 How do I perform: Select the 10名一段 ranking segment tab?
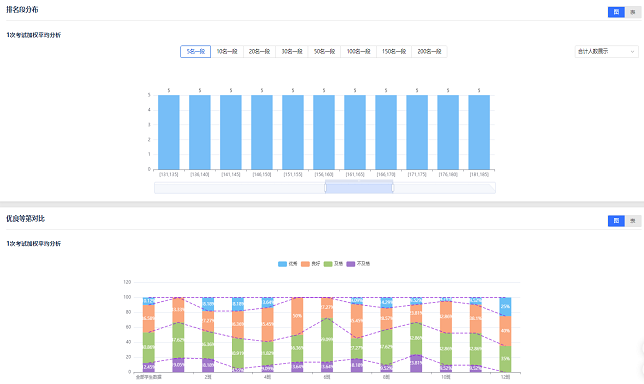[227, 51]
